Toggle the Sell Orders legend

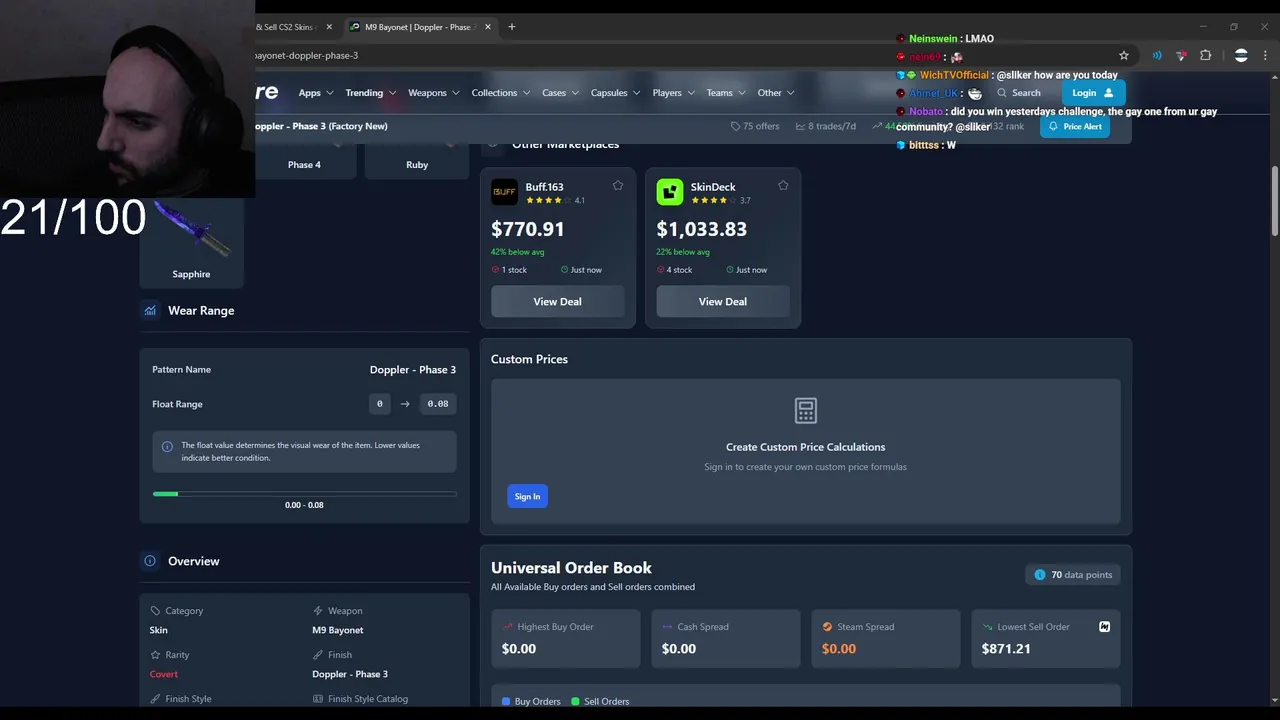[x=600, y=701]
